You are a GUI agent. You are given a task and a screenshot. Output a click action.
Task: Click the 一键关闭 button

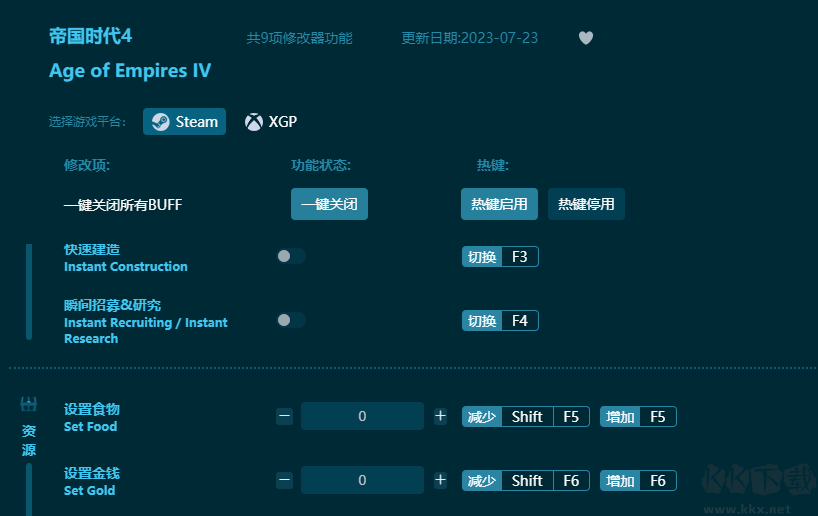(x=329, y=204)
